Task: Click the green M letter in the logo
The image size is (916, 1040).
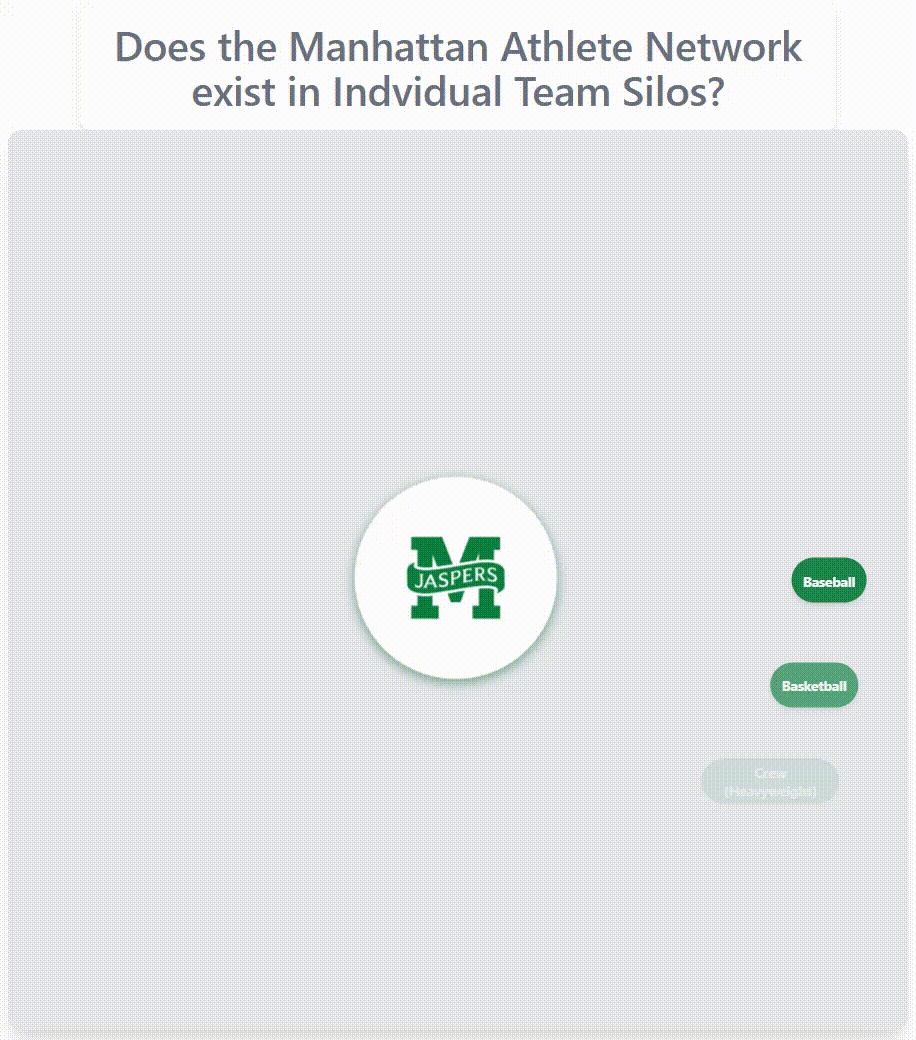Action: click(455, 553)
